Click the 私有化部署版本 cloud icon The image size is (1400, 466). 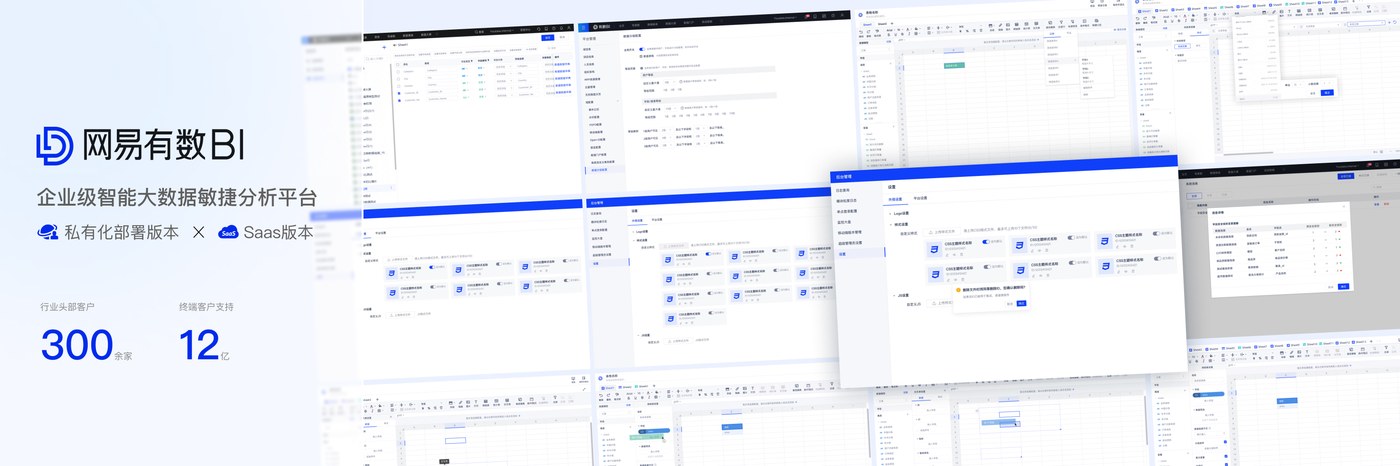(48, 232)
